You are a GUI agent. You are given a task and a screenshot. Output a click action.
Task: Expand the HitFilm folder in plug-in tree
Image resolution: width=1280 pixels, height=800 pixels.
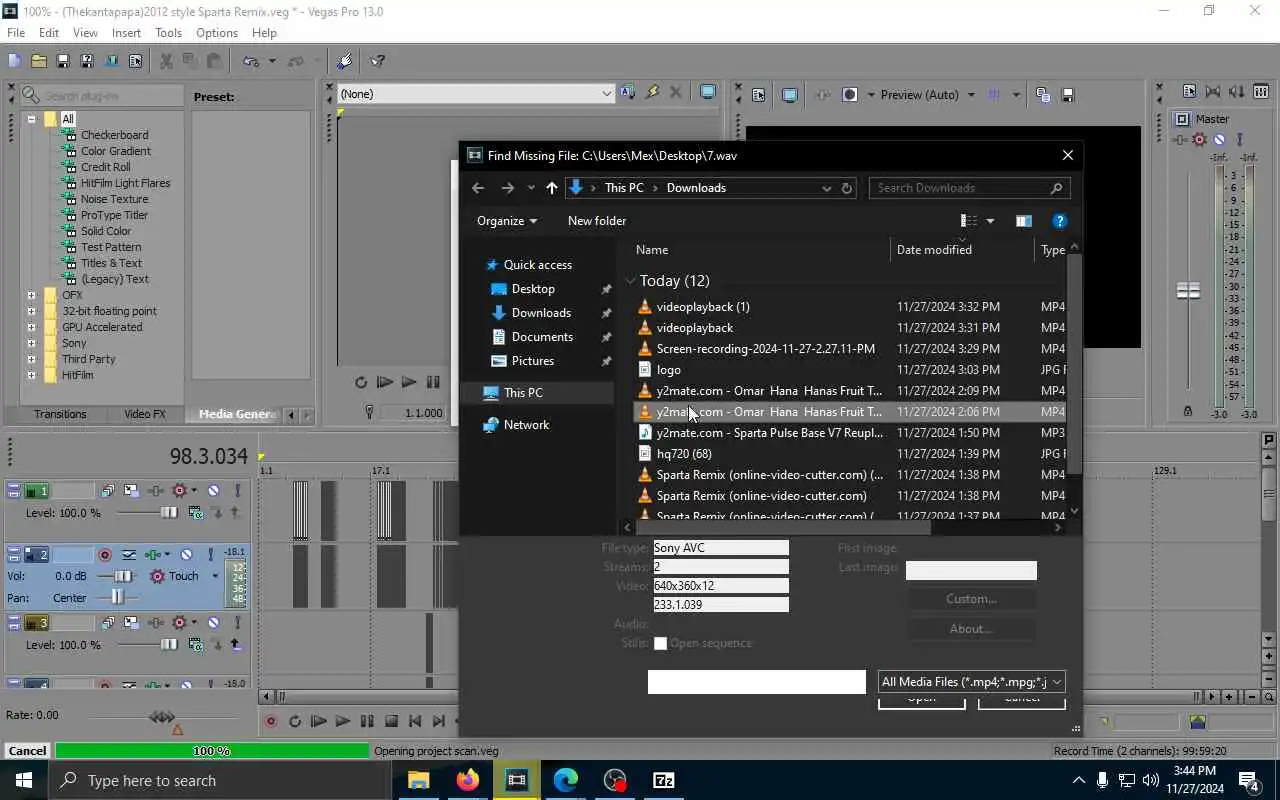pyautogui.click(x=31, y=375)
